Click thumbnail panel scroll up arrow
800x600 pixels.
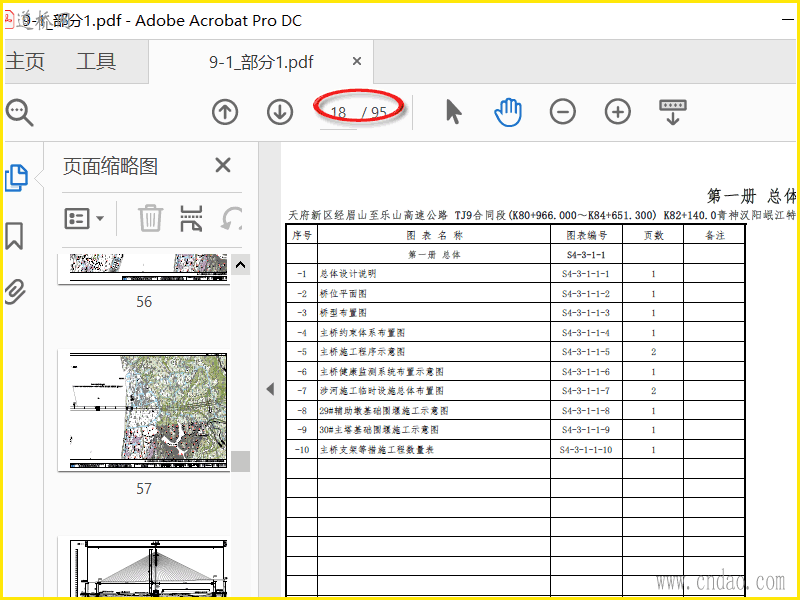tap(240, 265)
